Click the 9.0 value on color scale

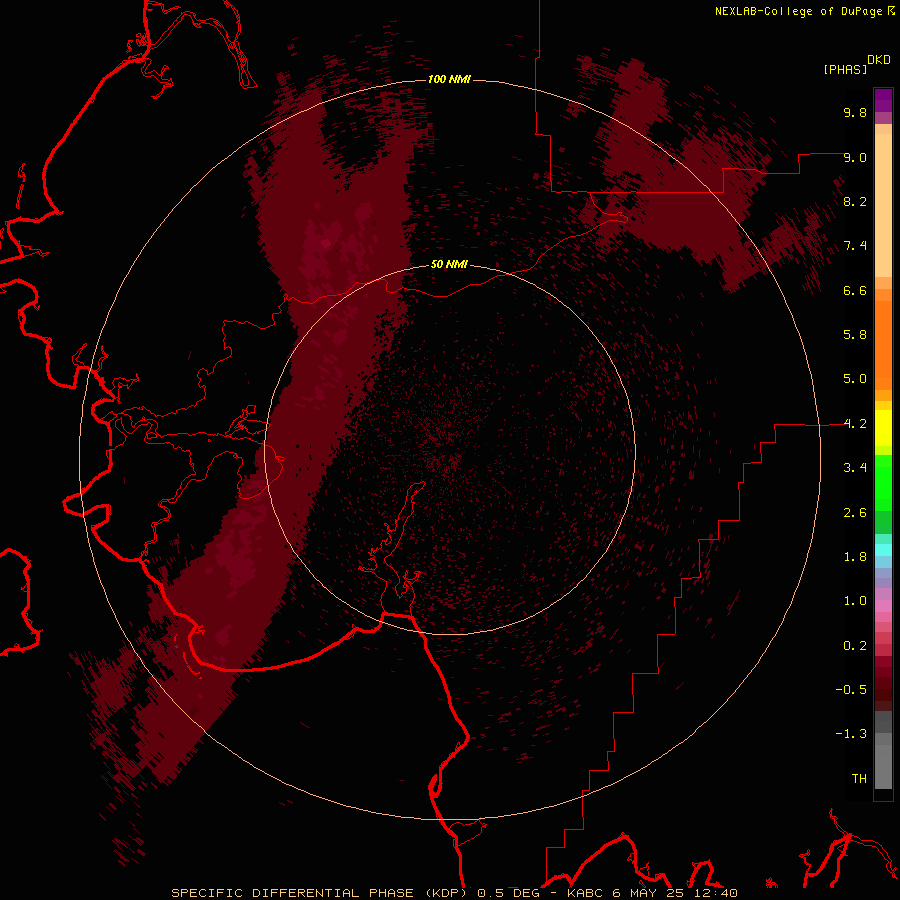pyautogui.click(x=855, y=157)
